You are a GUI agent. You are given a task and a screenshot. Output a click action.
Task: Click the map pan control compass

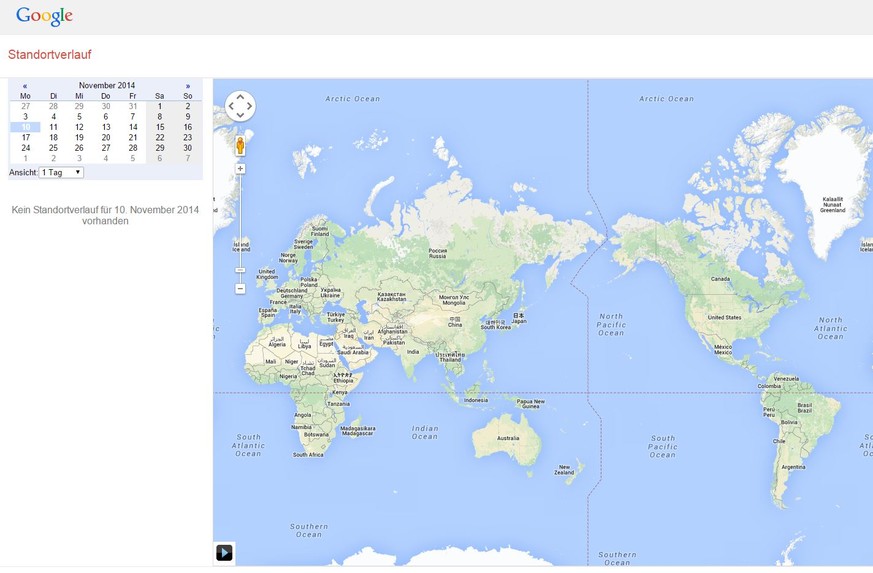click(x=240, y=106)
